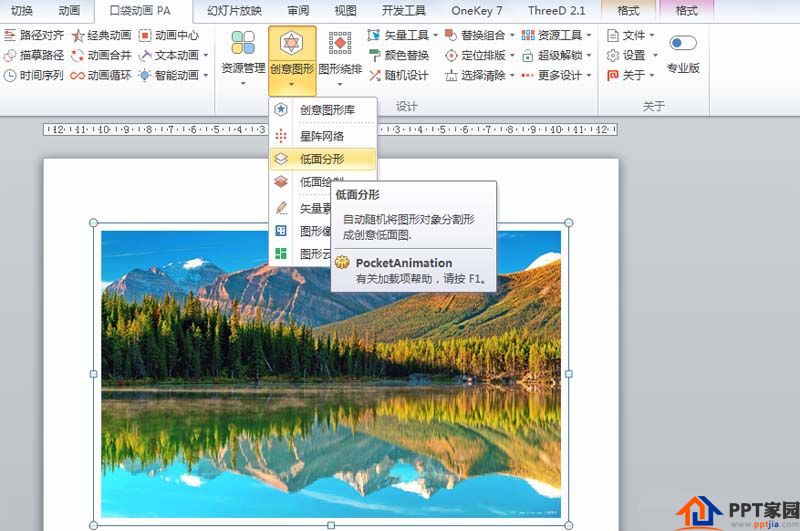Open 经典动画 star icon
This screenshot has width=800, height=531.
[78, 35]
